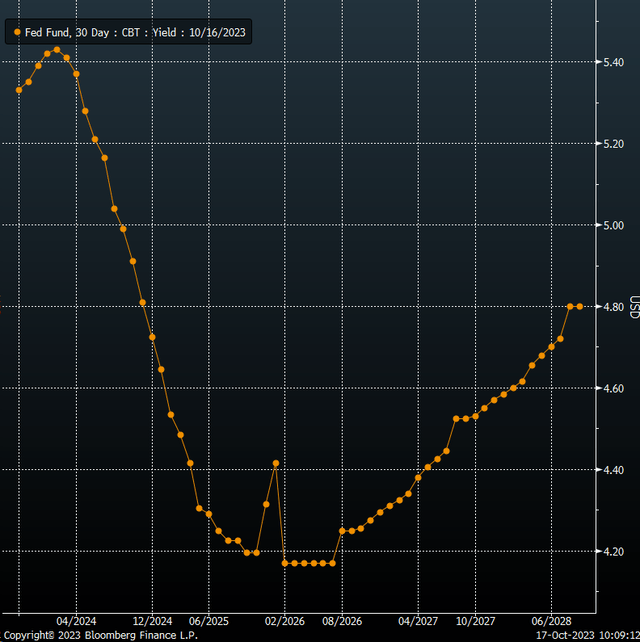Click the 04/2027 x-axis date label

point(418,620)
